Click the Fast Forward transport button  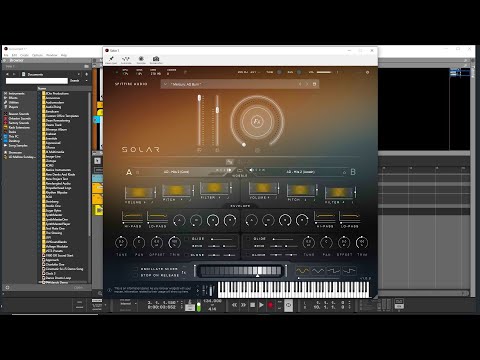[x=243, y=305]
